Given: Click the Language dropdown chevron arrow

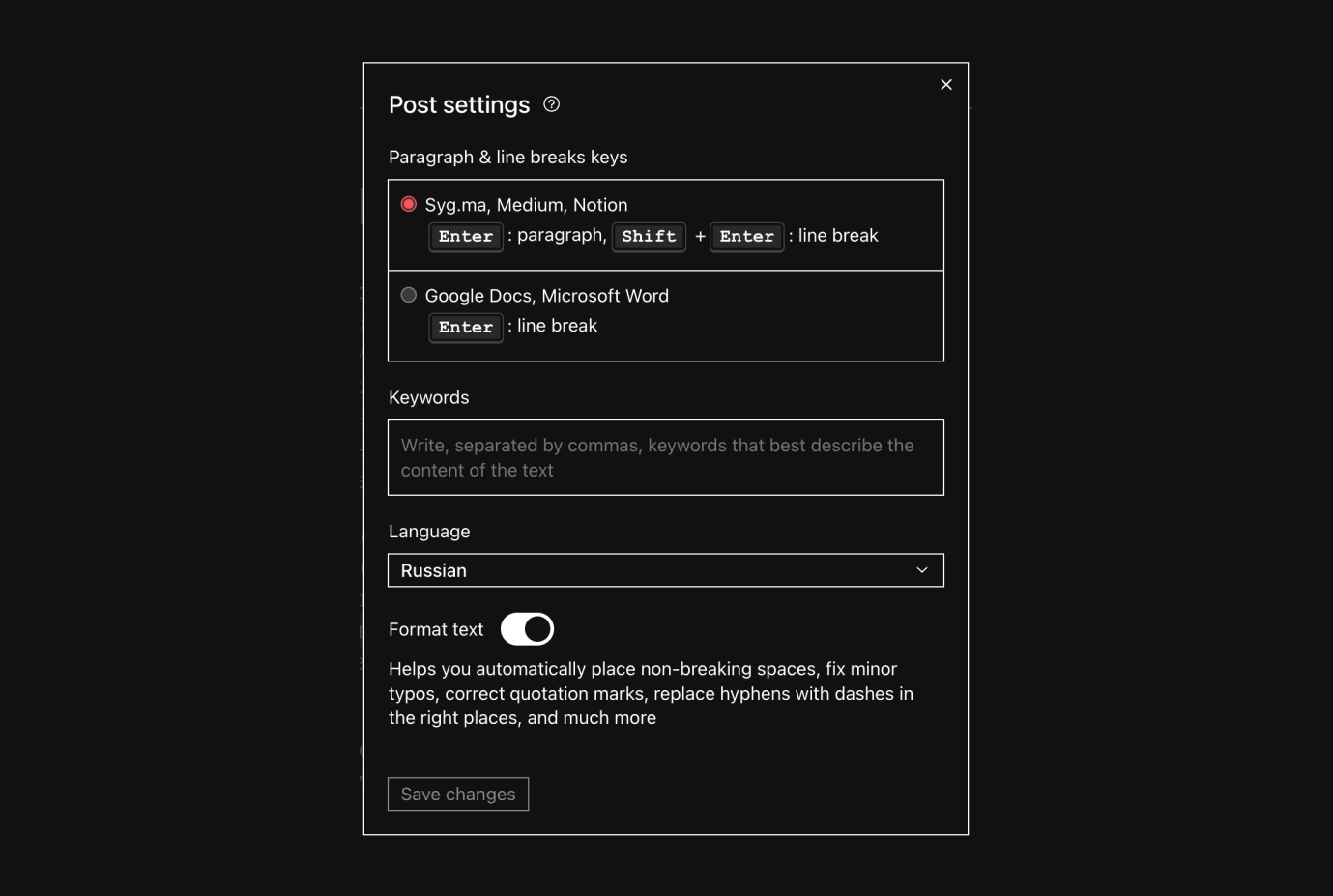Looking at the screenshot, I should (922, 570).
